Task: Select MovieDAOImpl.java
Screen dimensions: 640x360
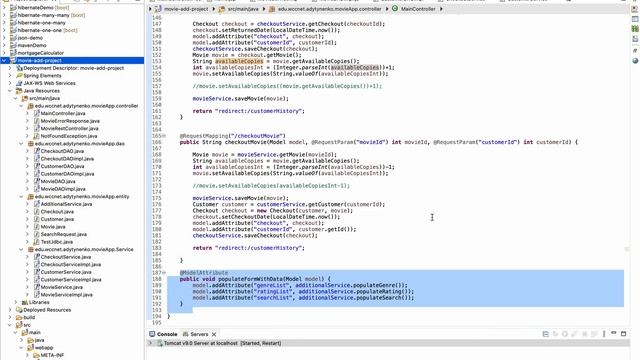Action: 63,189
